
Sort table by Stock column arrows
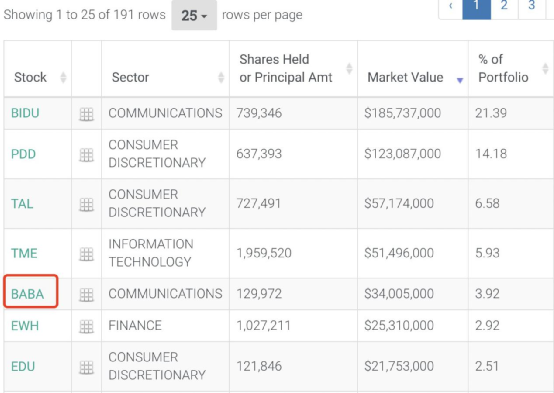pyautogui.click(x=63, y=77)
